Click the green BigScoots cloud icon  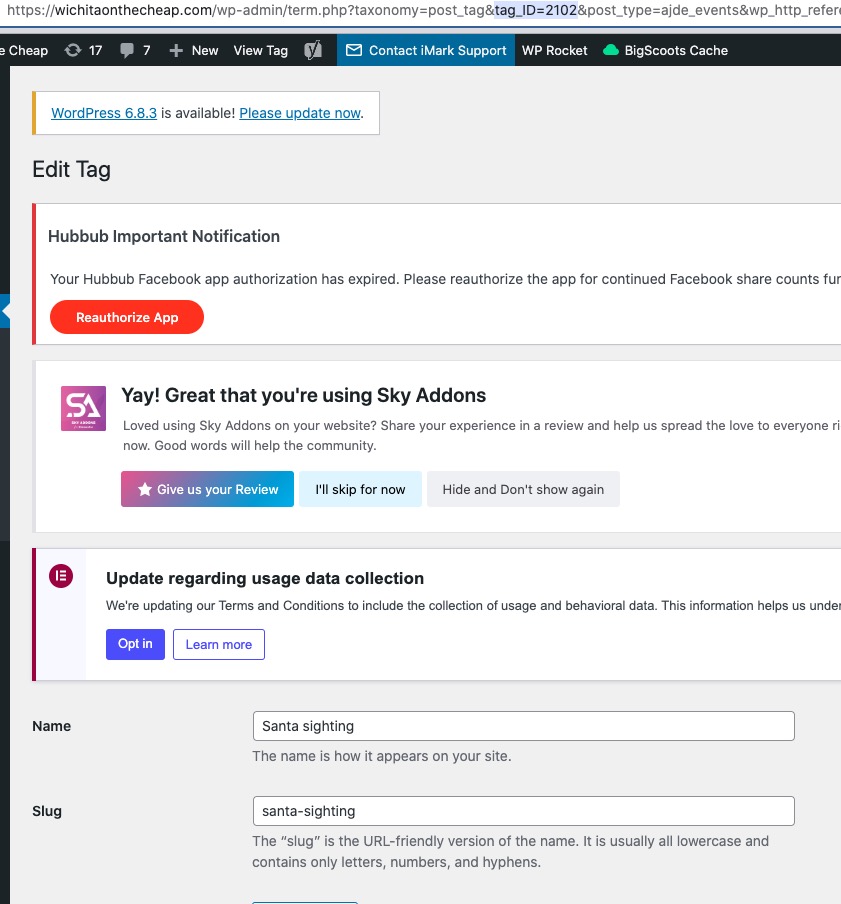[x=611, y=50]
